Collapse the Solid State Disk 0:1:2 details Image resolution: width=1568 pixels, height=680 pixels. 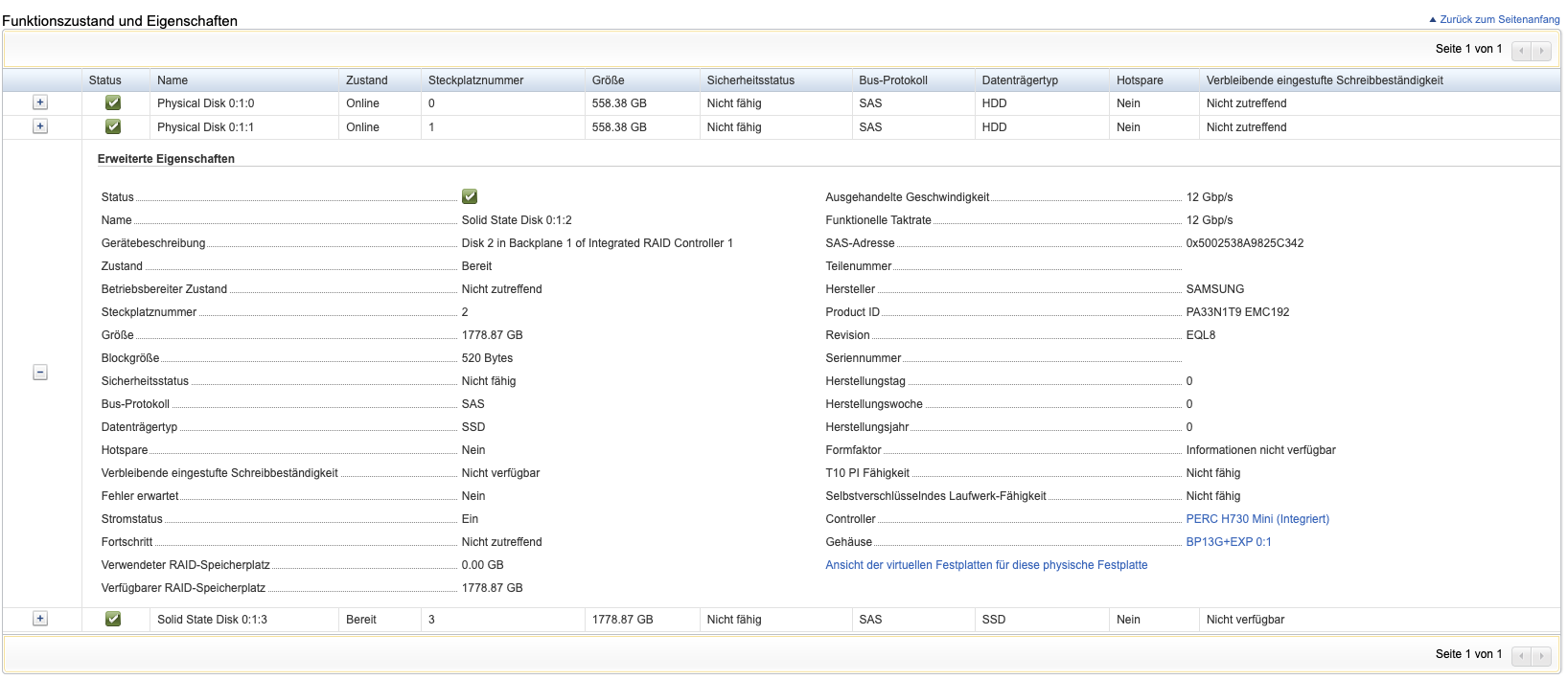pyautogui.click(x=40, y=373)
